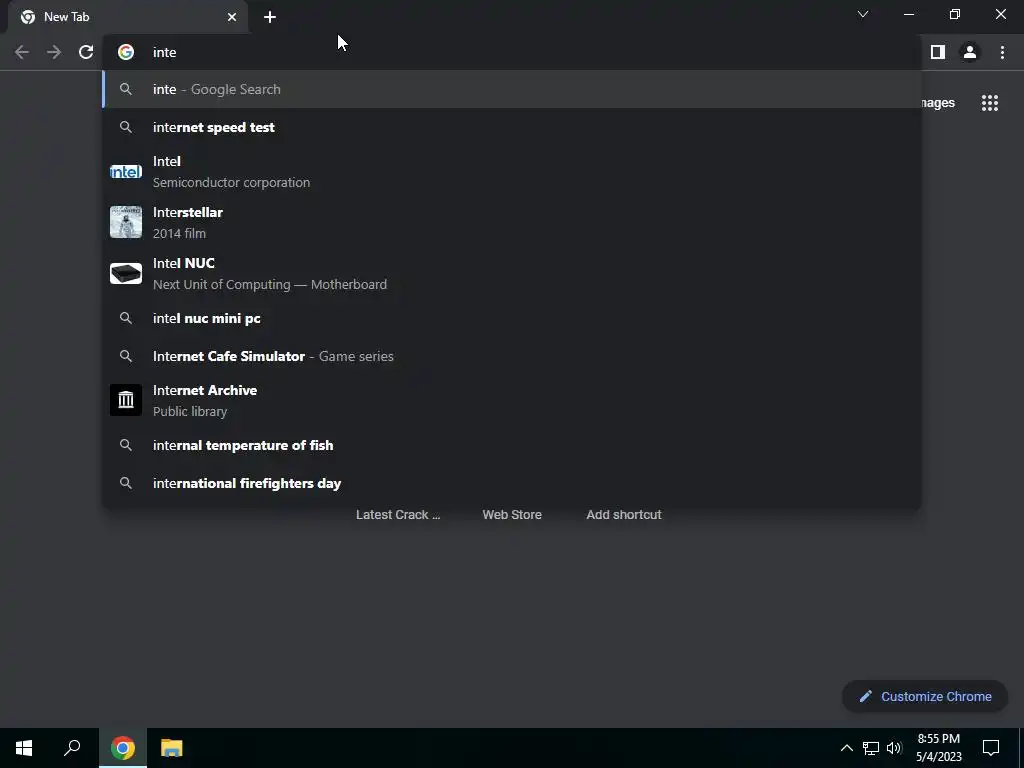Open Chrome's three-dot menu

tap(1002, 52)
